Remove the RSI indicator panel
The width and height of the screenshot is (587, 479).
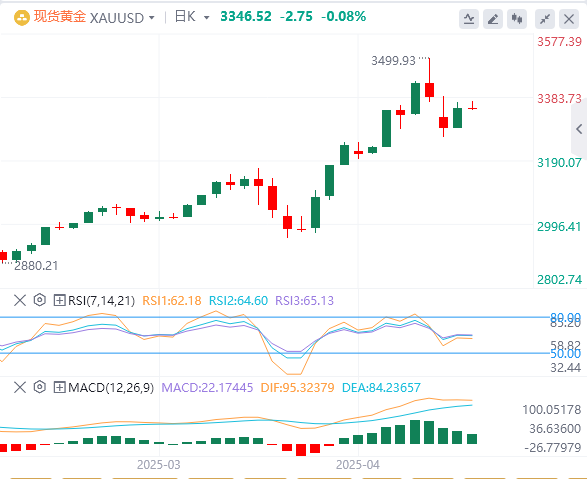tap(20, 300)
